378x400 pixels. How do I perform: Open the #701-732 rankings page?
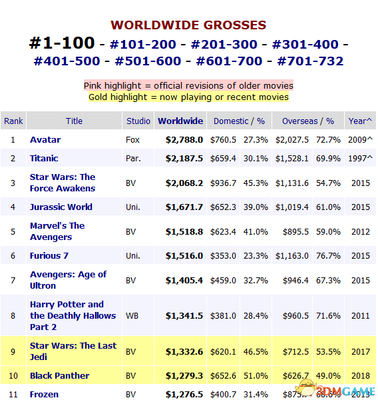coord(310,61)
